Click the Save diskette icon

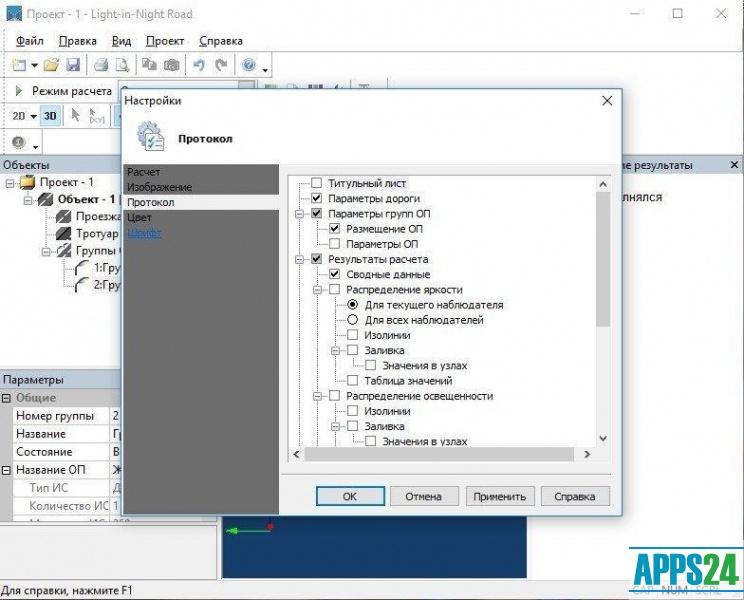click(x=73, y=65)
